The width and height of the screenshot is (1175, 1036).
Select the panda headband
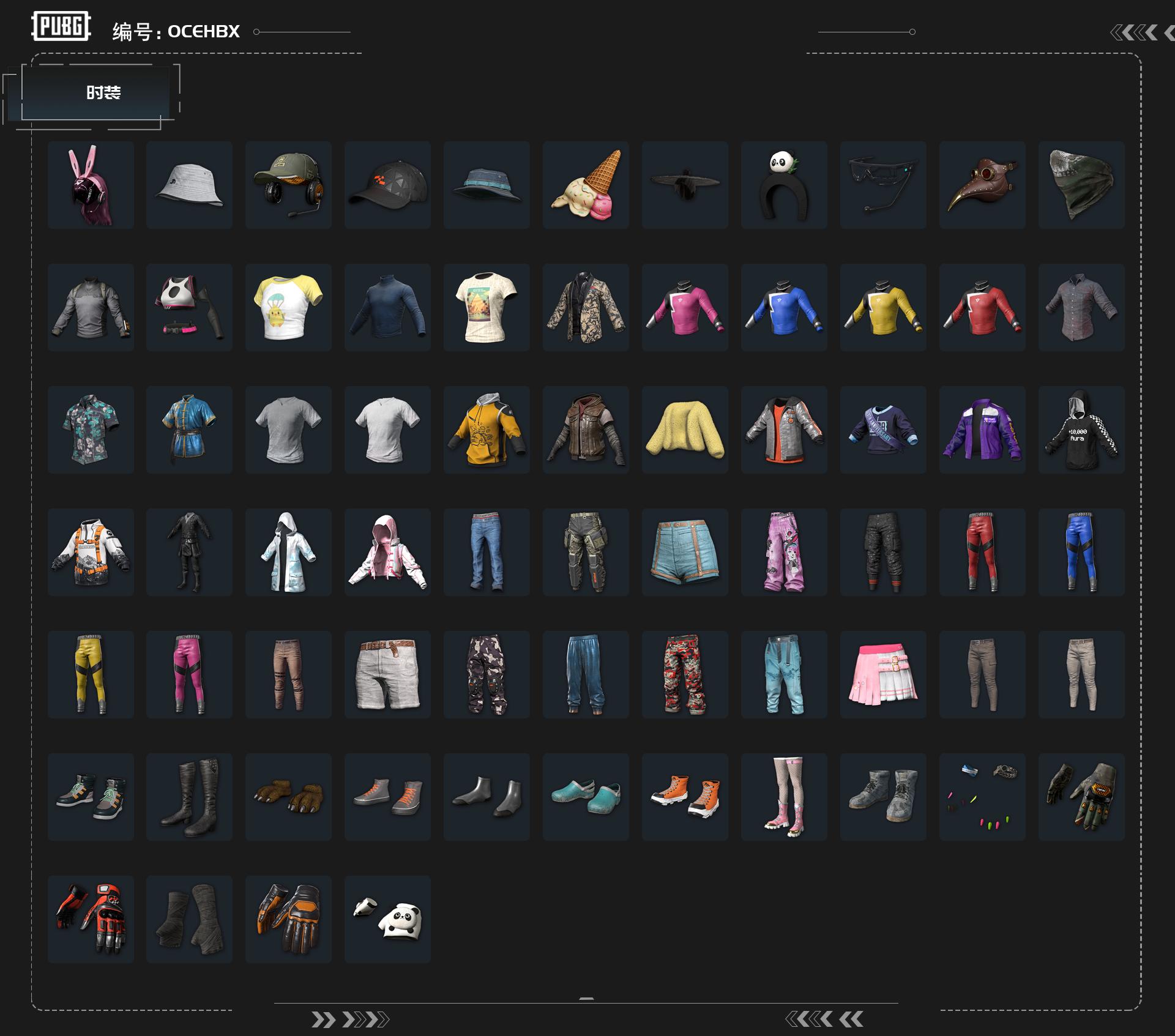click(x=785, y=185)
